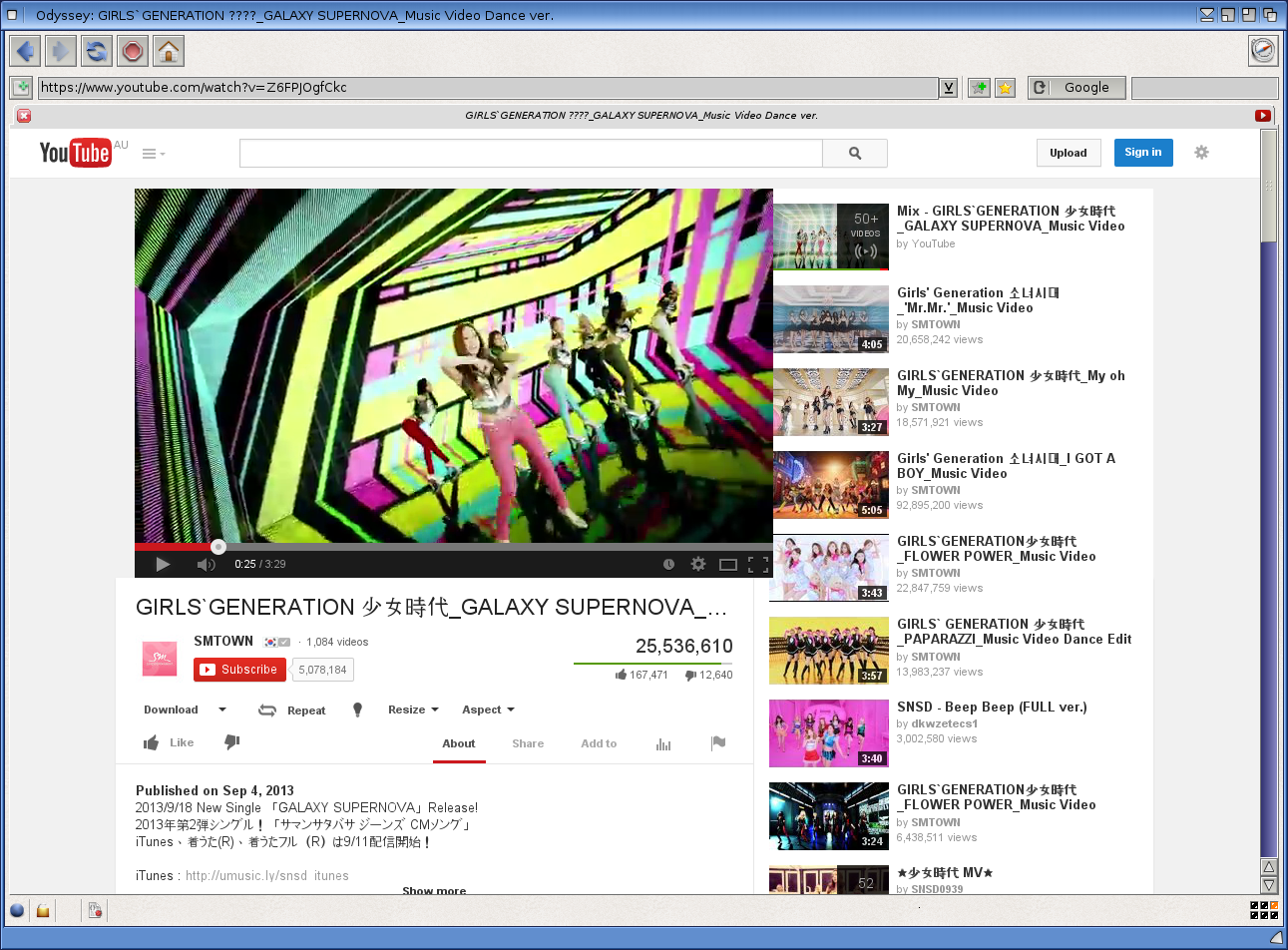Expand the Resize dropdown

point(413,710)
